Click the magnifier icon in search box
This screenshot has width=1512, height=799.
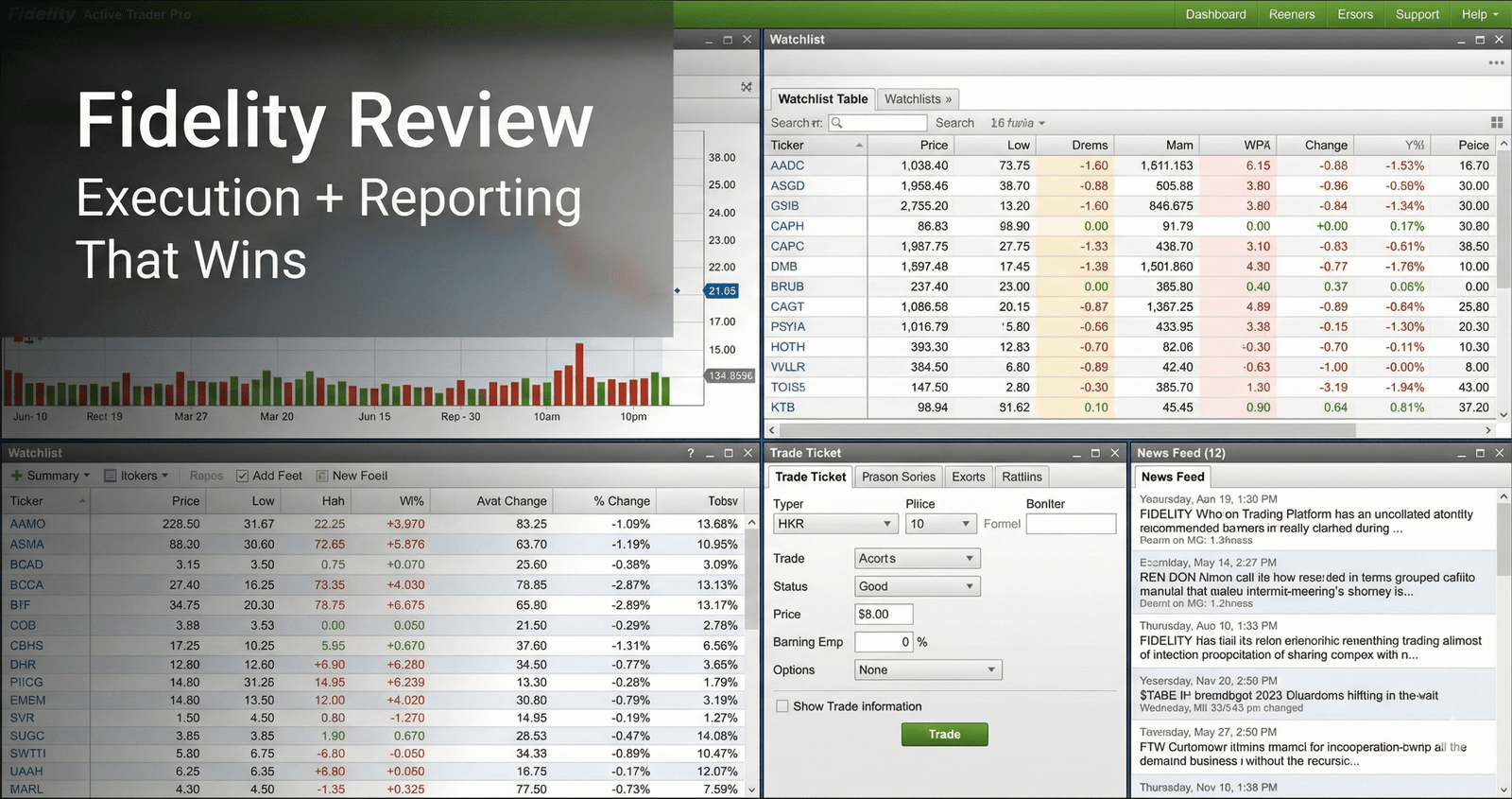click(x=837, y=123)
